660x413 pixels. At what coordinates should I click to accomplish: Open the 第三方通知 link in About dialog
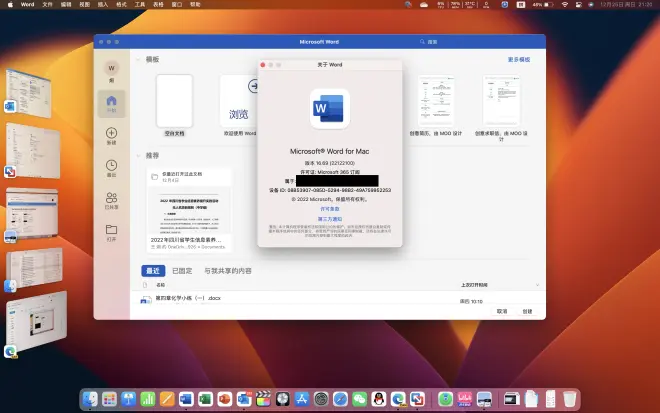pyautogui.click(x=330, y=219)
